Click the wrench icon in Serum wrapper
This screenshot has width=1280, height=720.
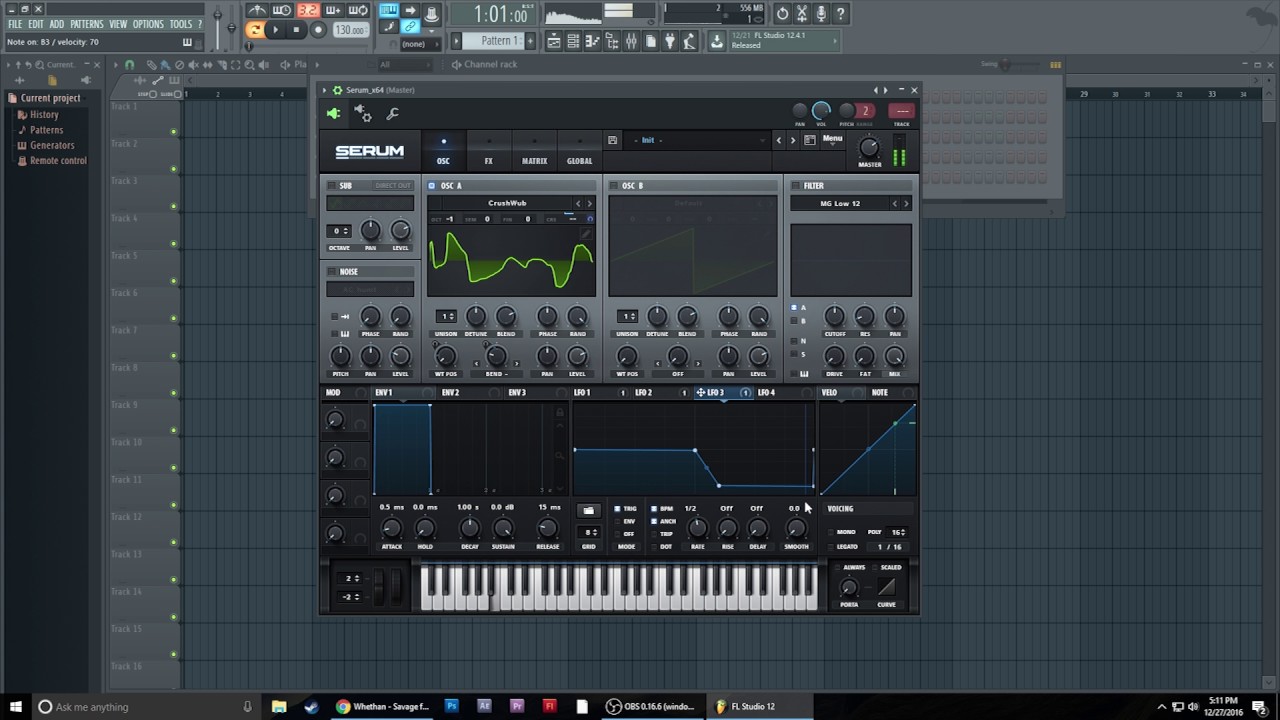point(393,114)
